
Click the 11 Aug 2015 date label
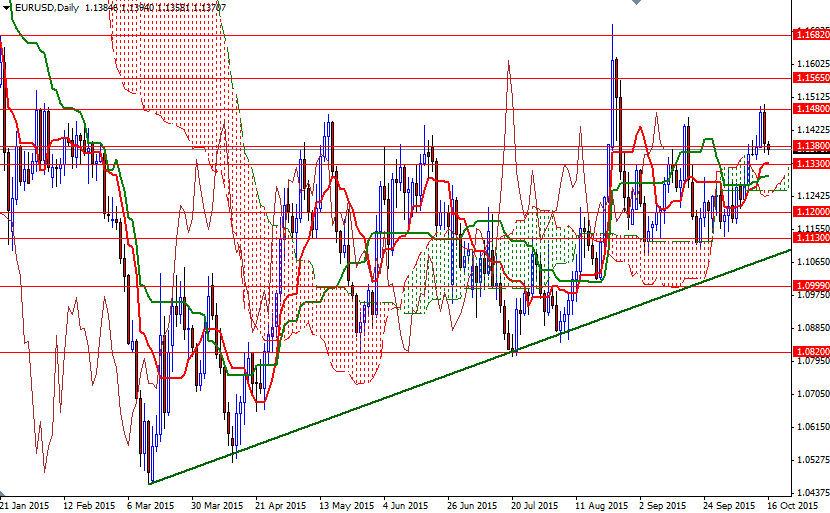pyautogui.click(x=602, y=506)
